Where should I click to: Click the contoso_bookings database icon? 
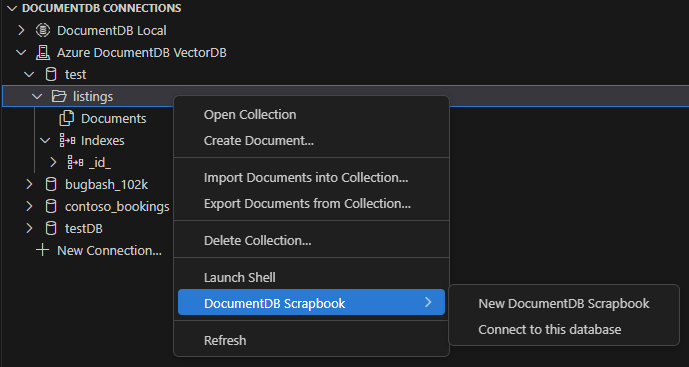(51, 206)
